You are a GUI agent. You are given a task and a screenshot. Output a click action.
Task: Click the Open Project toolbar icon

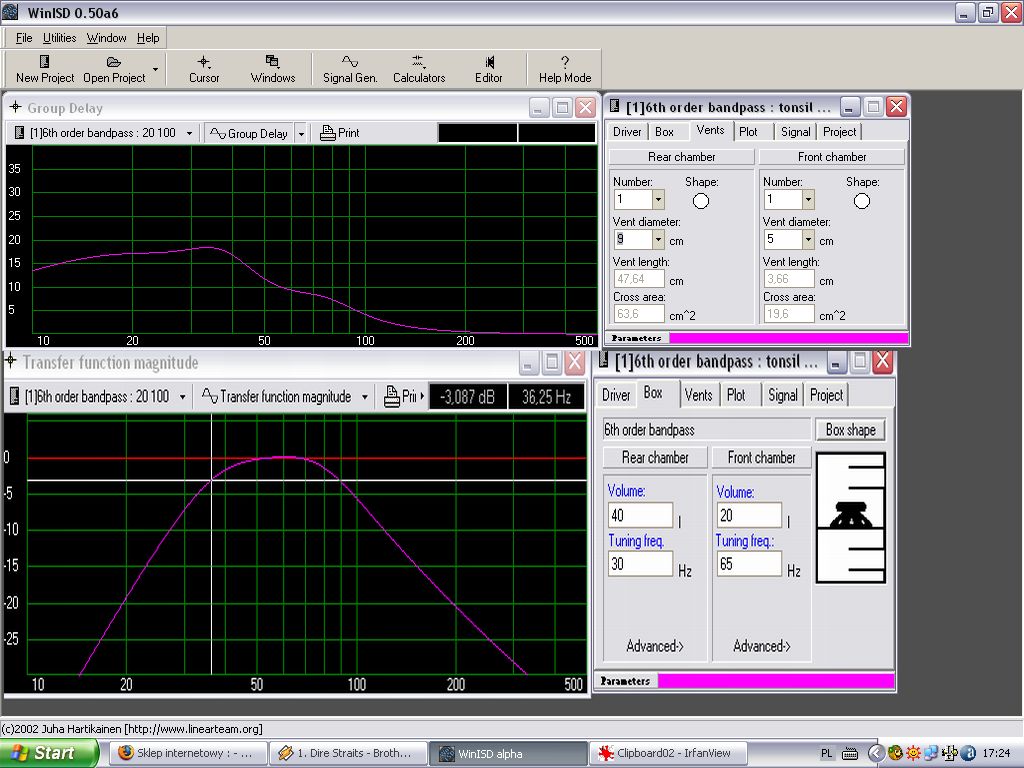click(114, 68)
